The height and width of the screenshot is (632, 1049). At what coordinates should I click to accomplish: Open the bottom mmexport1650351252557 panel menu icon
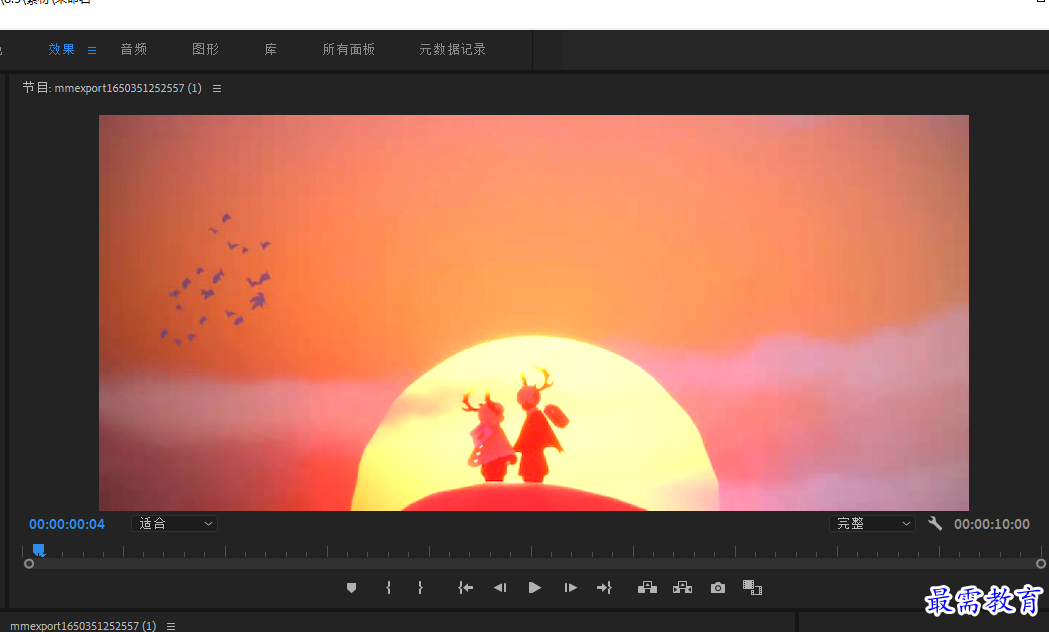(x=171, y=626)
